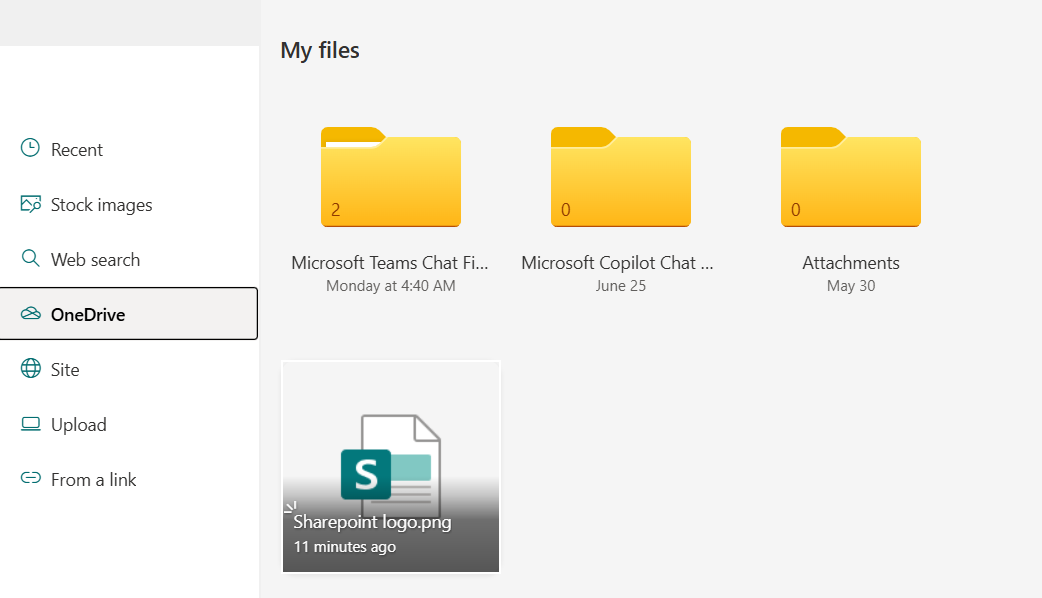Click the Stock images icon

(30, 203)
